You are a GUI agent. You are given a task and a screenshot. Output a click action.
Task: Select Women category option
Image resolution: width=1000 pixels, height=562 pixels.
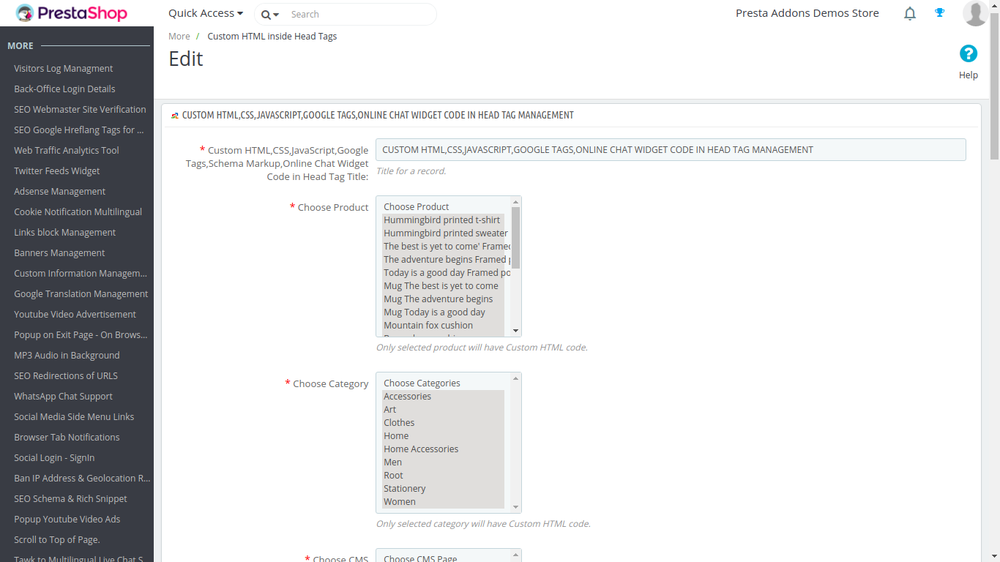[443, 502]
